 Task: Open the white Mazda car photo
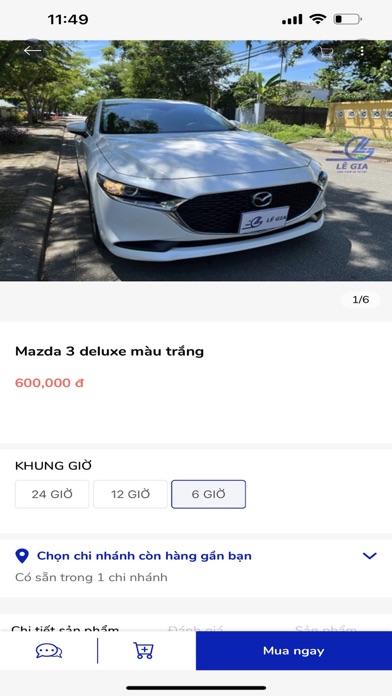coord(196,161)
